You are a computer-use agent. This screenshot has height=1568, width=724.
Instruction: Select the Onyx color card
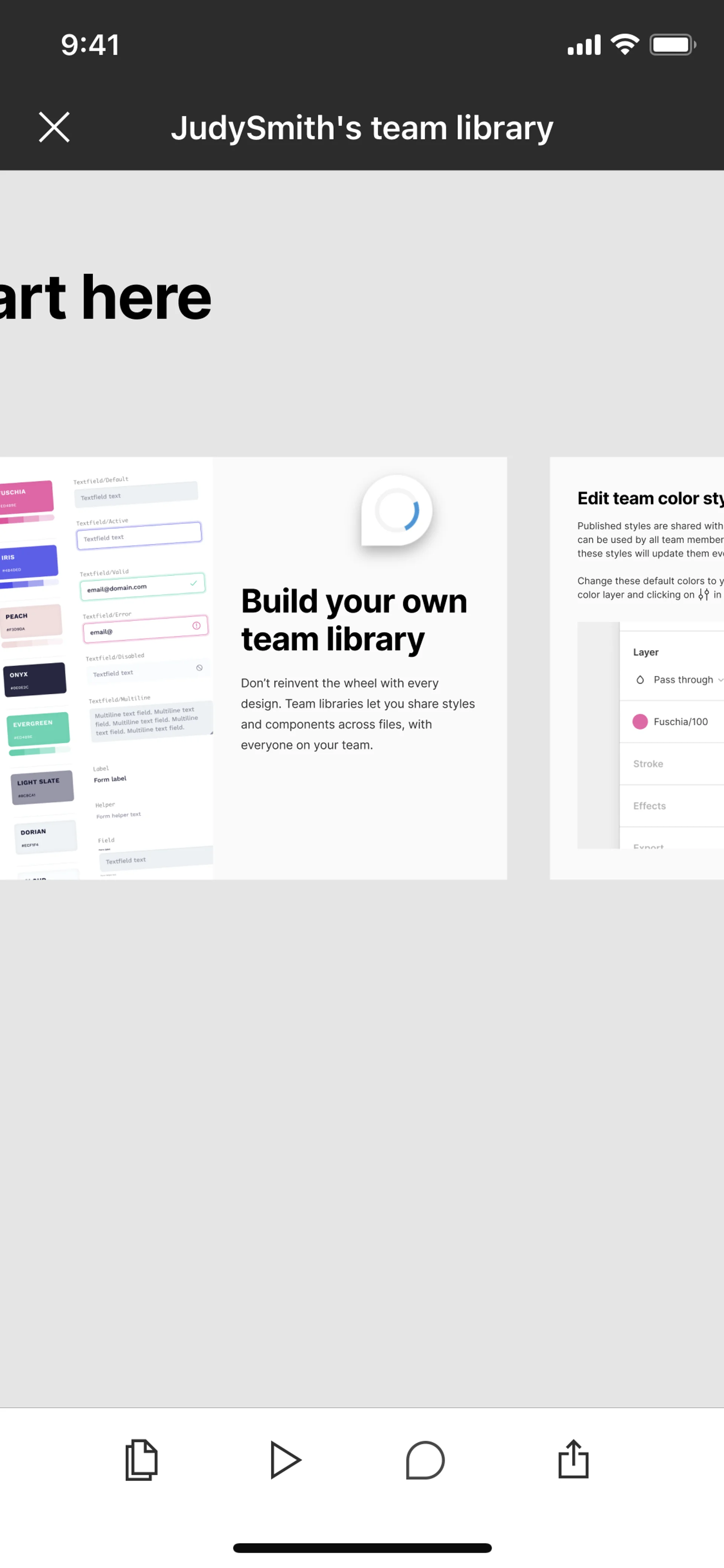coord(35,679)
